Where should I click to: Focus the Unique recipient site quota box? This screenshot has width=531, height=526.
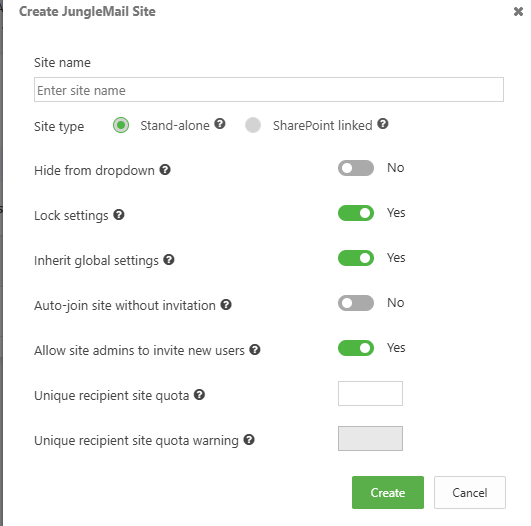(370, 394)
